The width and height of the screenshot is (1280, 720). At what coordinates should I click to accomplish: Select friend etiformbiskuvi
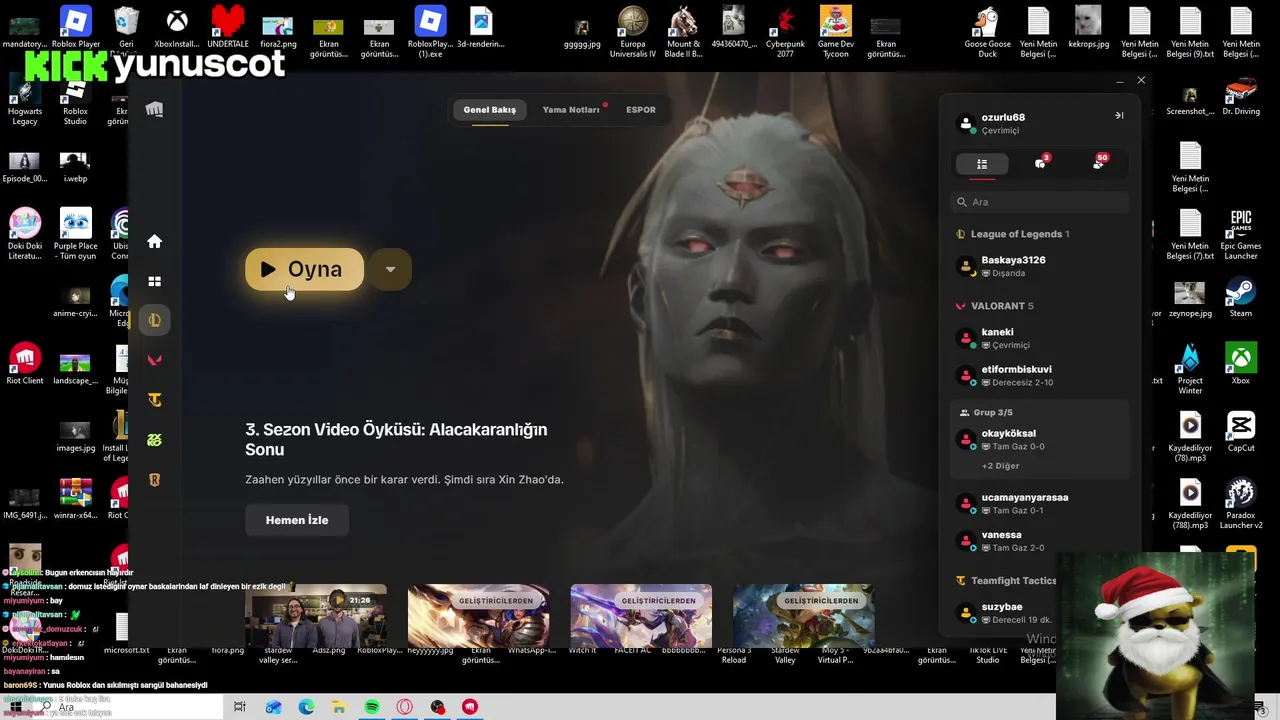pyautogui.click(x=1040, y=375)
